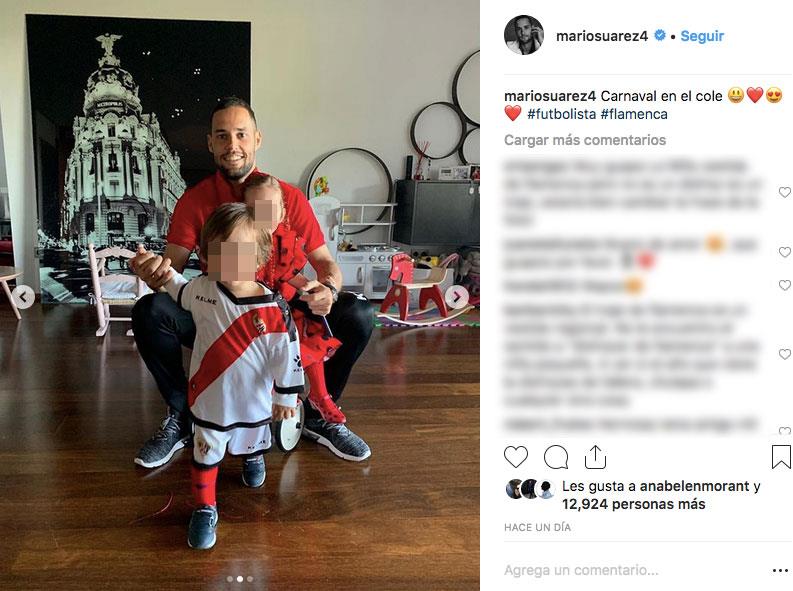Like the first comment's small heart
This screenshot has width=793, height=591.
coord(784,192)
